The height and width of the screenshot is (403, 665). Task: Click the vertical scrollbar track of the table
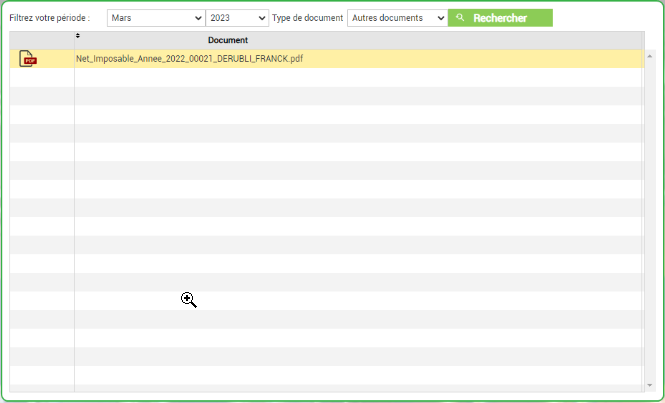point(649,221)
